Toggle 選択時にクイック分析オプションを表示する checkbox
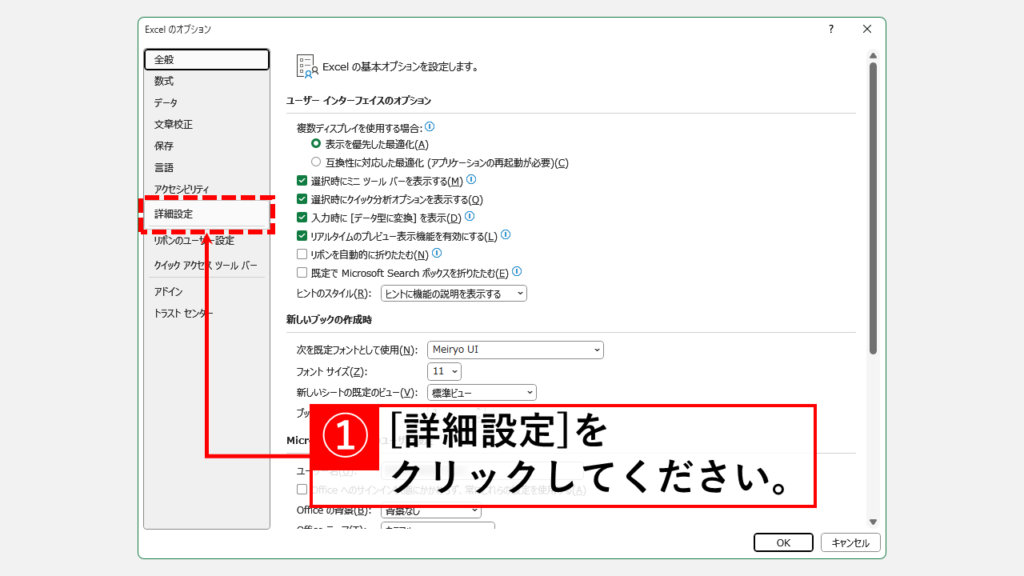The width and height of the screenshot is (1024, 576). (302, 199)
